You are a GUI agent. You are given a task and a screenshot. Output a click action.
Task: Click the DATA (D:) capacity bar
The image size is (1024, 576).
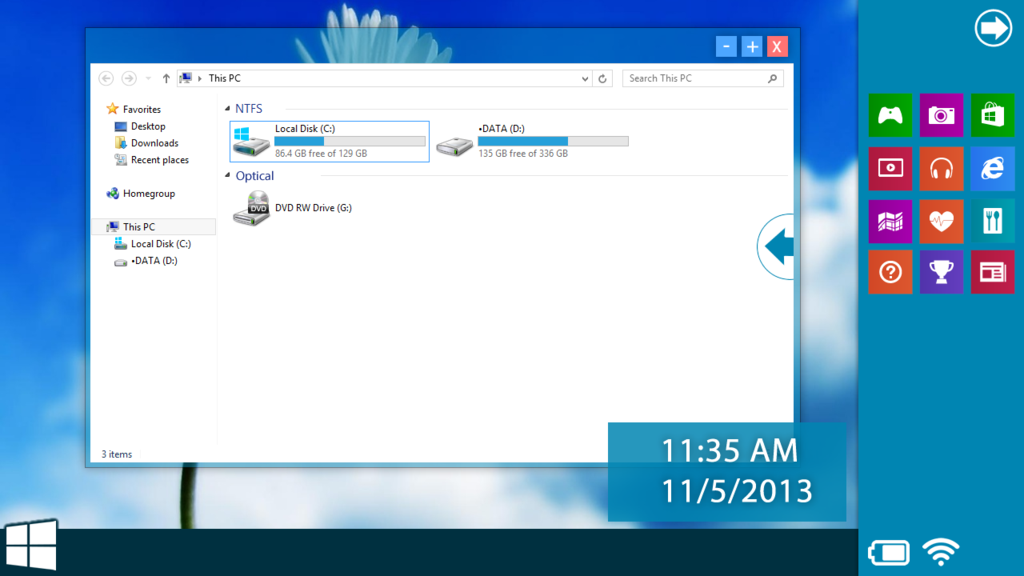(x=553, y=142)
